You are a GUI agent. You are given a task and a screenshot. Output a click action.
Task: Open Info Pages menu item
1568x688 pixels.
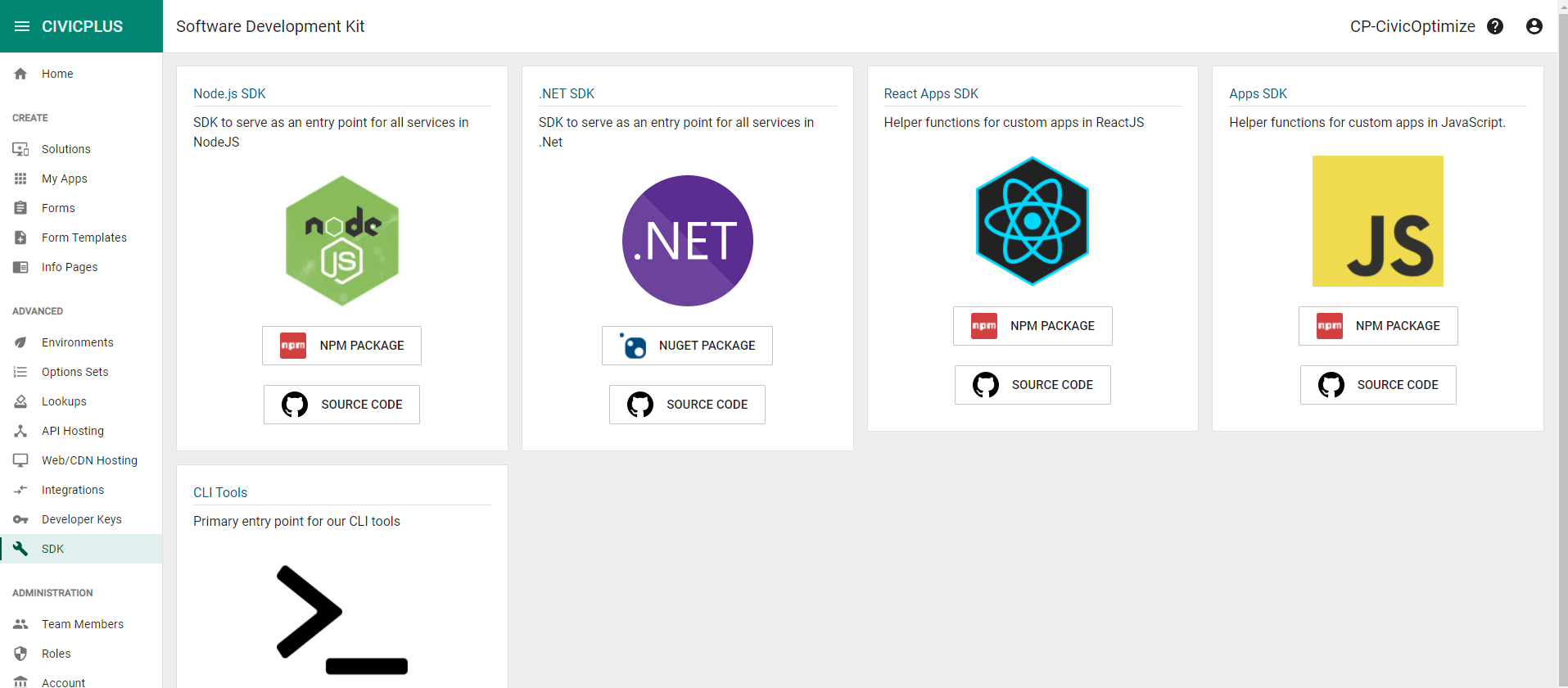(81, 267)
